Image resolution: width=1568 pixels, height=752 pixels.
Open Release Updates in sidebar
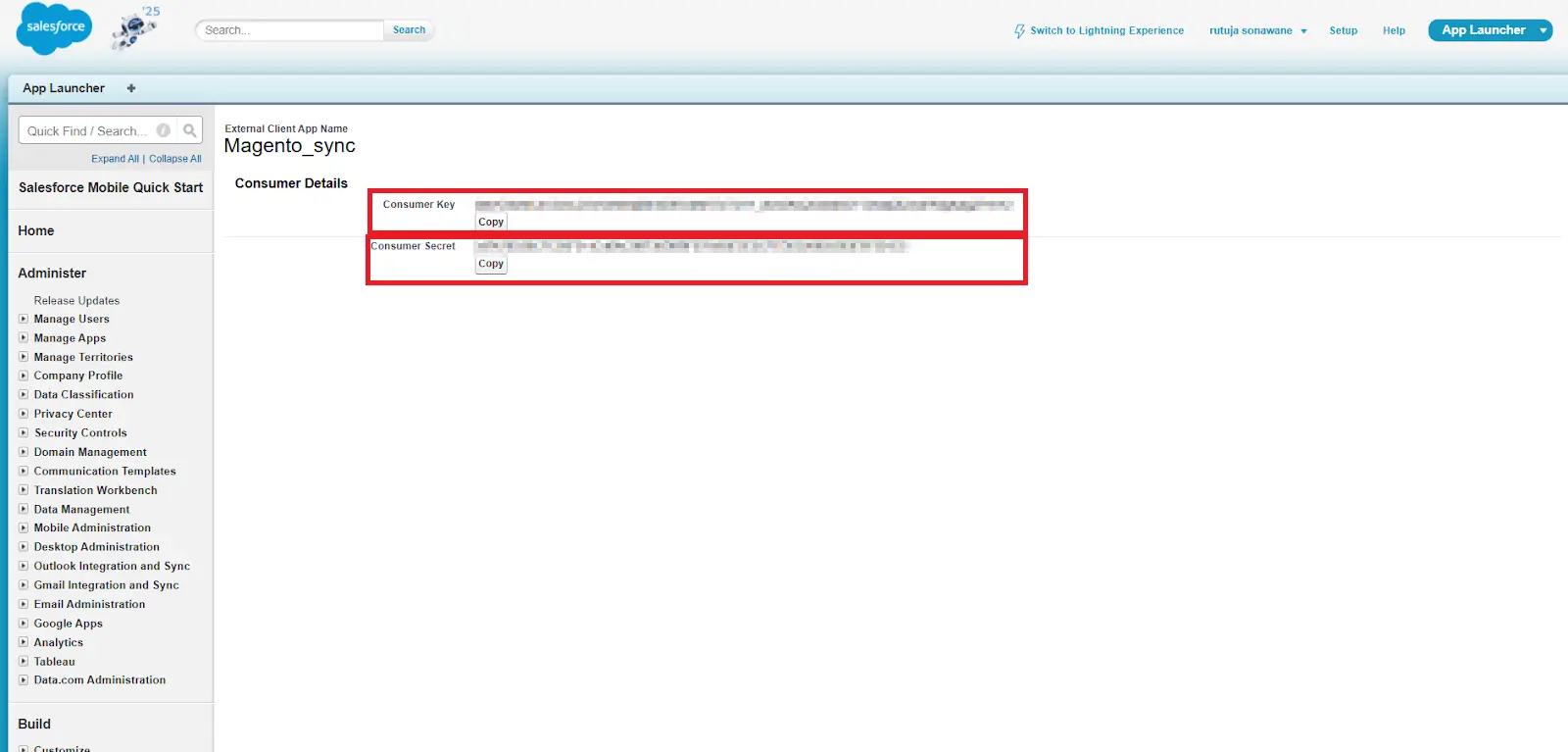tap(76, 300)
